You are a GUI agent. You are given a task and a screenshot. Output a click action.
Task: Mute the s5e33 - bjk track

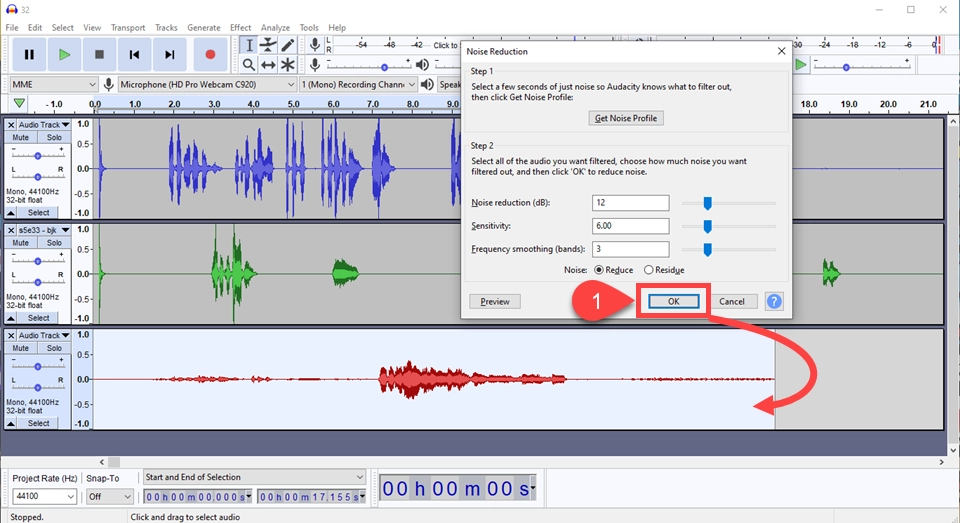(21, 243)
